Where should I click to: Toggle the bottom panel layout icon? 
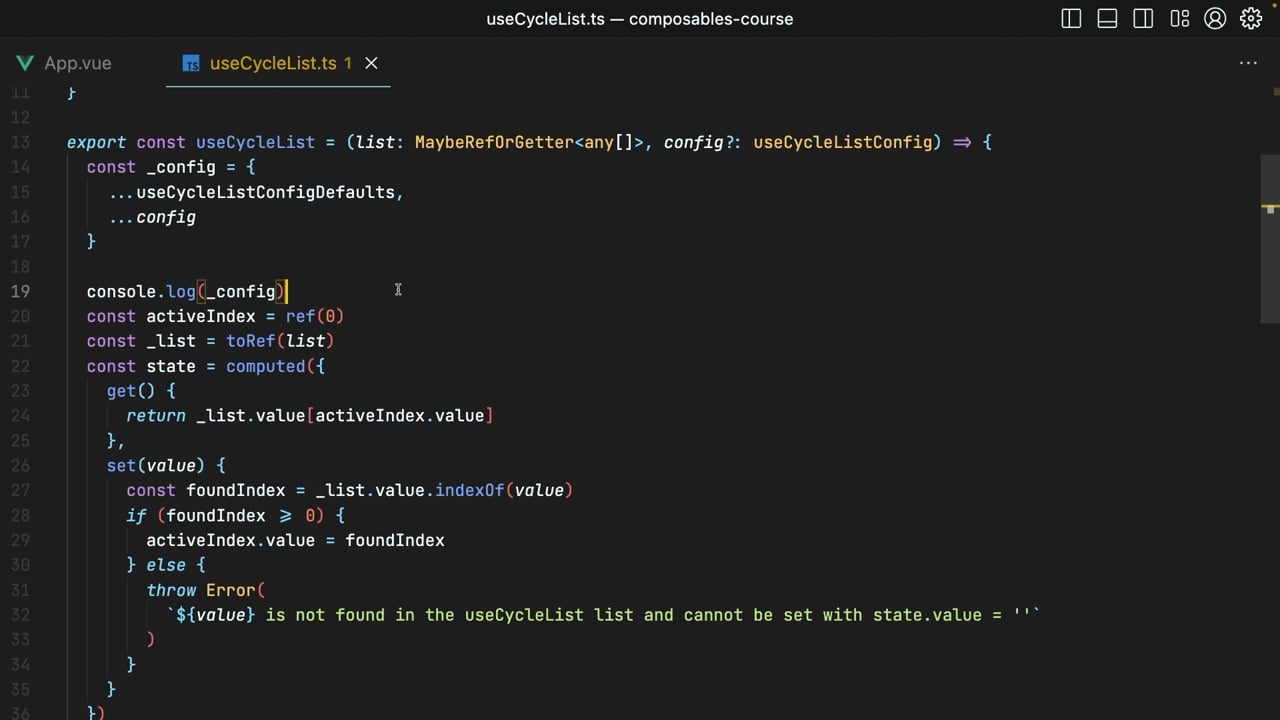click(1107, 19)
